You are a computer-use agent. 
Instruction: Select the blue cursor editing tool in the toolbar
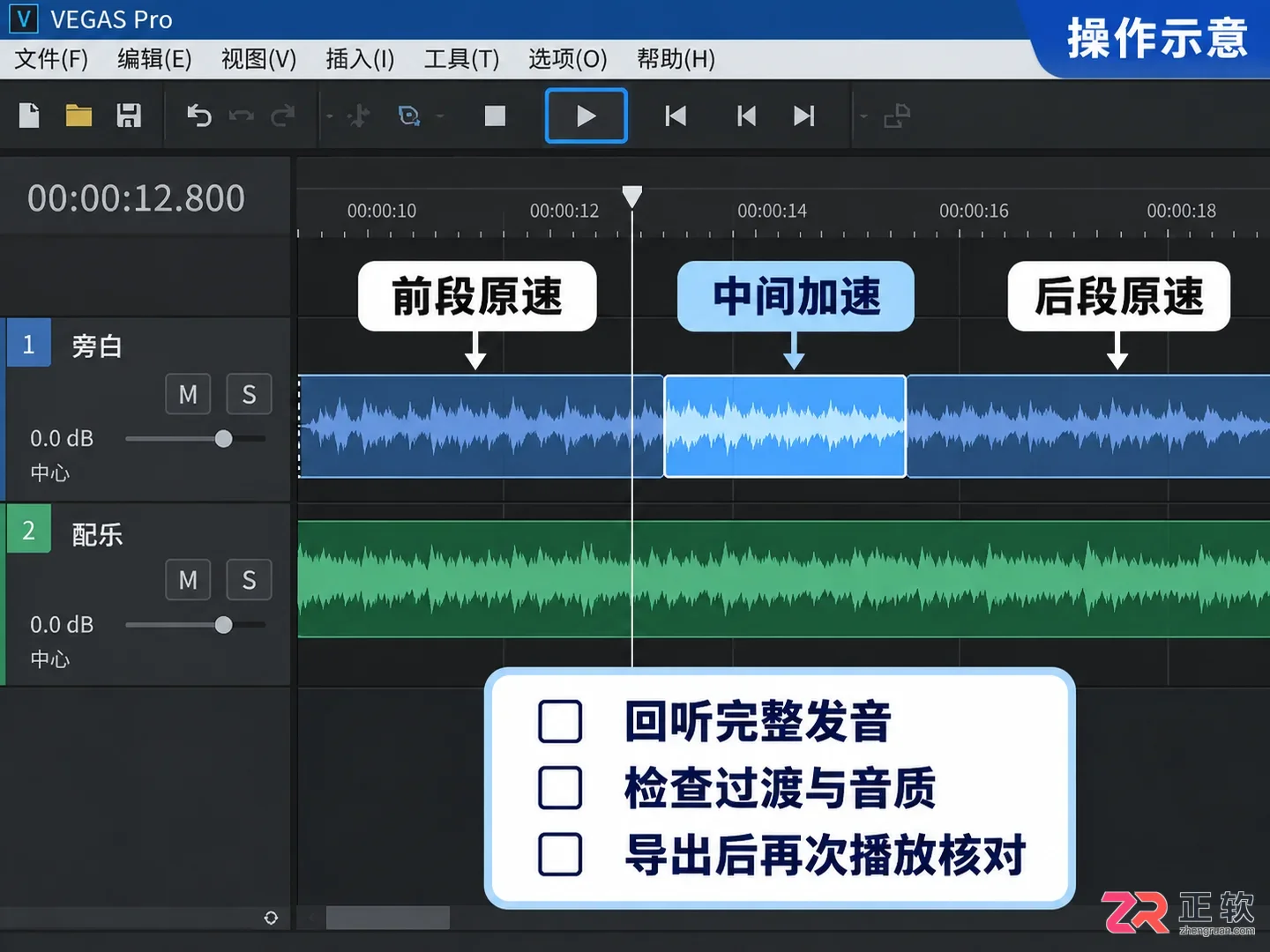point(409,115)
